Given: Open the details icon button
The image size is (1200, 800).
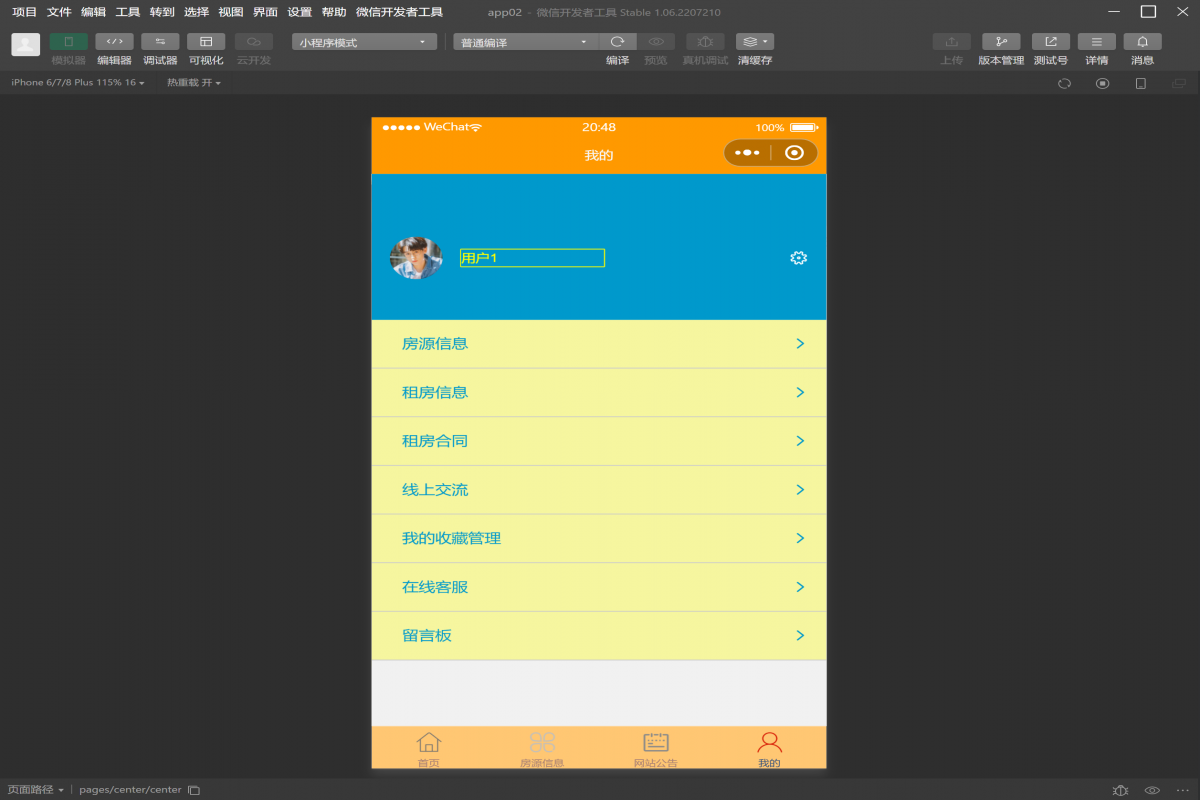Looking at the screenshot, I should tap(1097, 42).
